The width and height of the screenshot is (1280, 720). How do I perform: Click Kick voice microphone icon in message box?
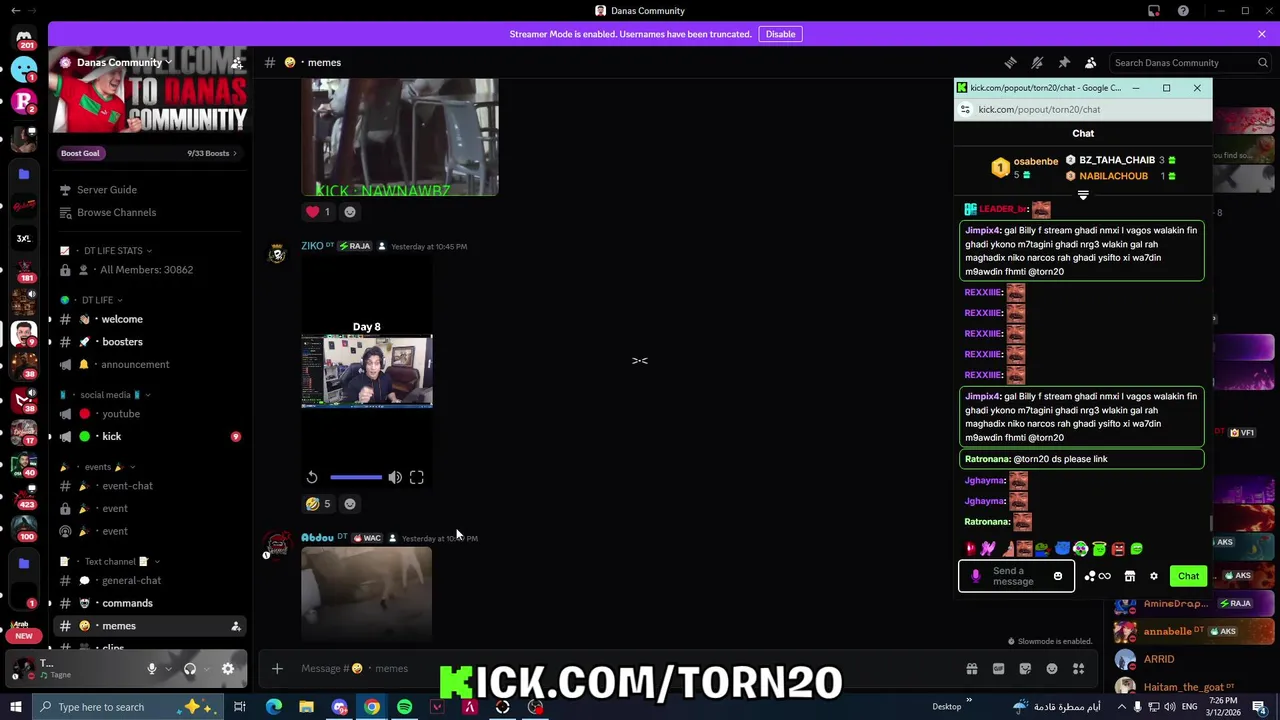pos(976,576)
